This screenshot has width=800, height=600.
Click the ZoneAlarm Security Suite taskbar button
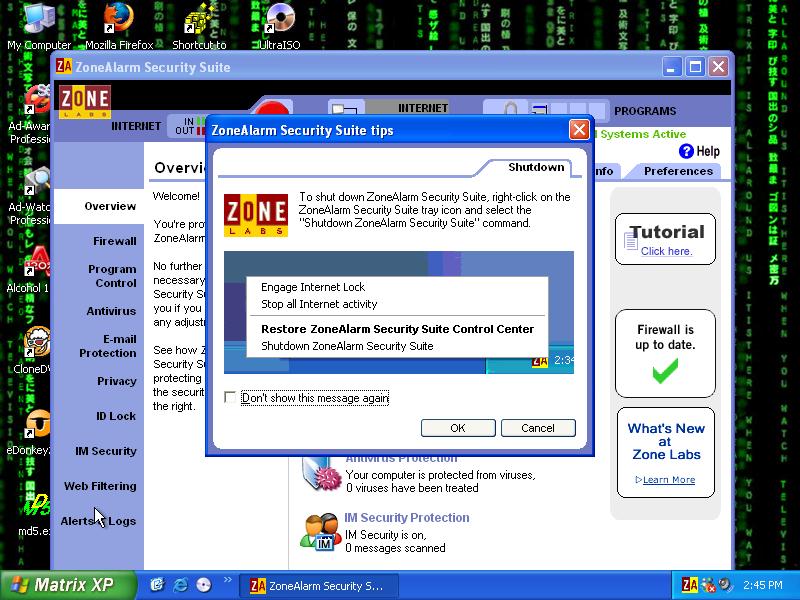pyautogui.click(x=317, y=586)
